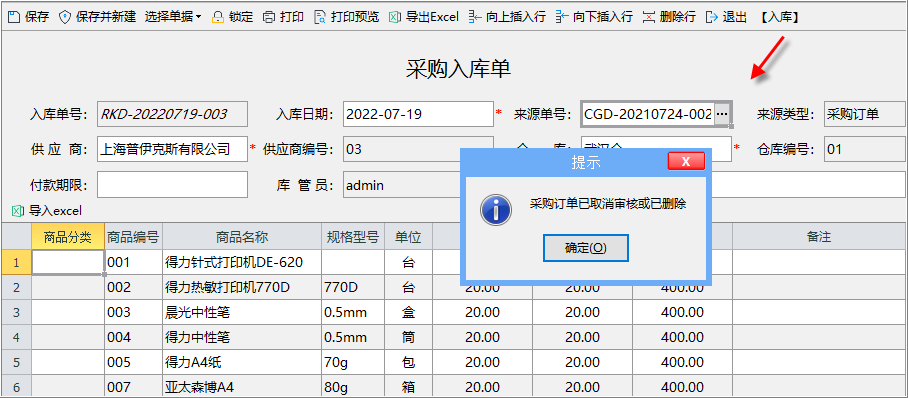Click the 入库单号 field RKD-20220719-003
Image resolution: width=908 pixels, height=398 pixels.
[173, 114]
